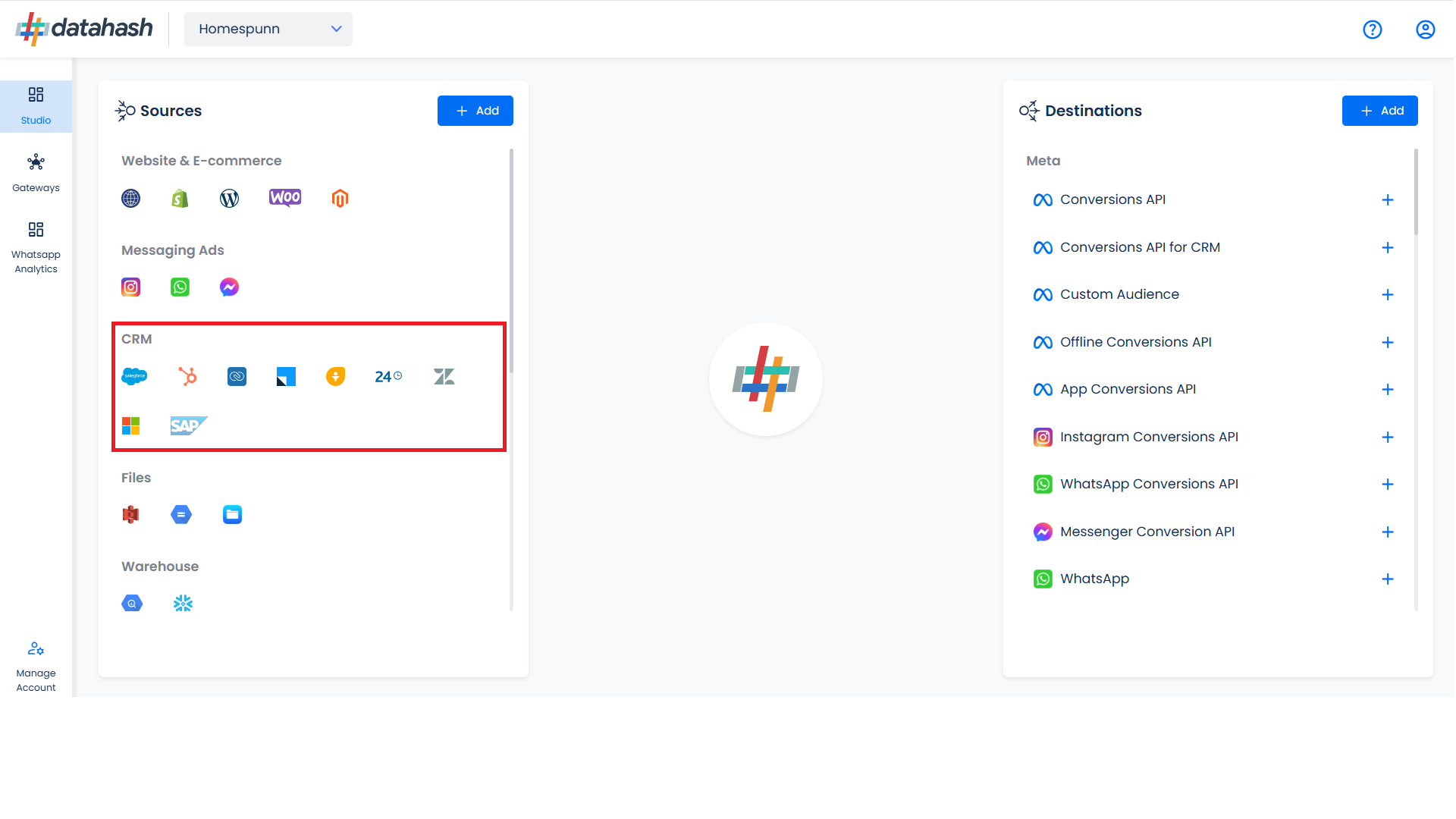Click the Conversions API for CRM label
Image resolution: width=1456 pixels, height=819 pixels.
[x=1140, y=247]
